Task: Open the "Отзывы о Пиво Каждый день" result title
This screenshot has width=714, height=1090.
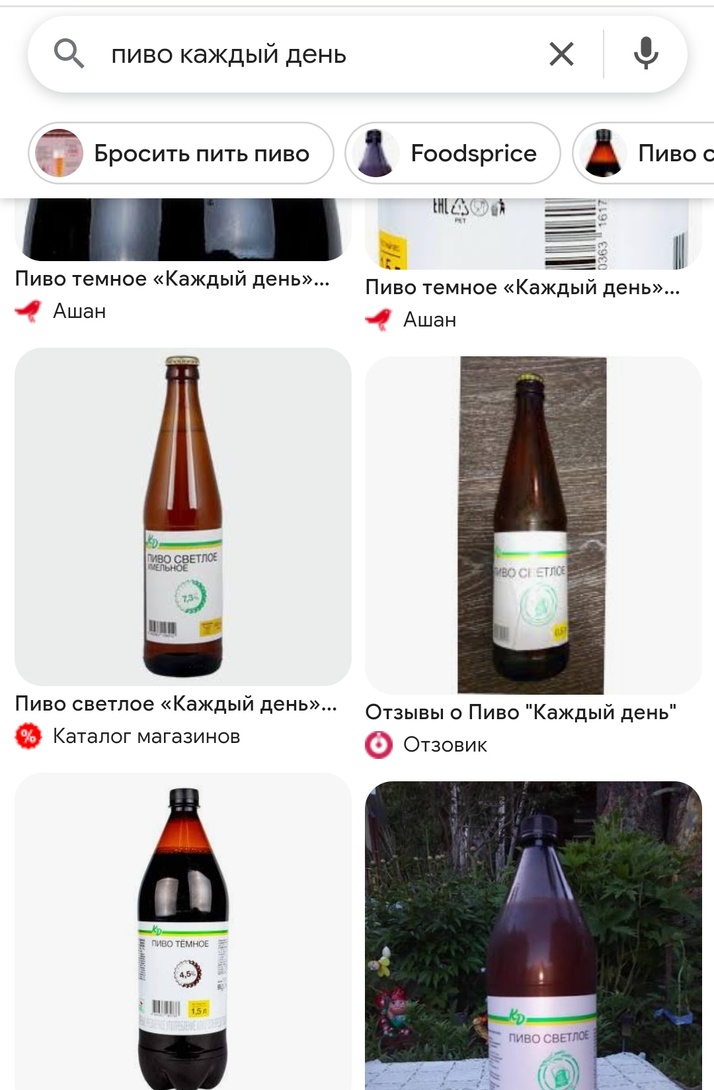Action: click(521, 713)
